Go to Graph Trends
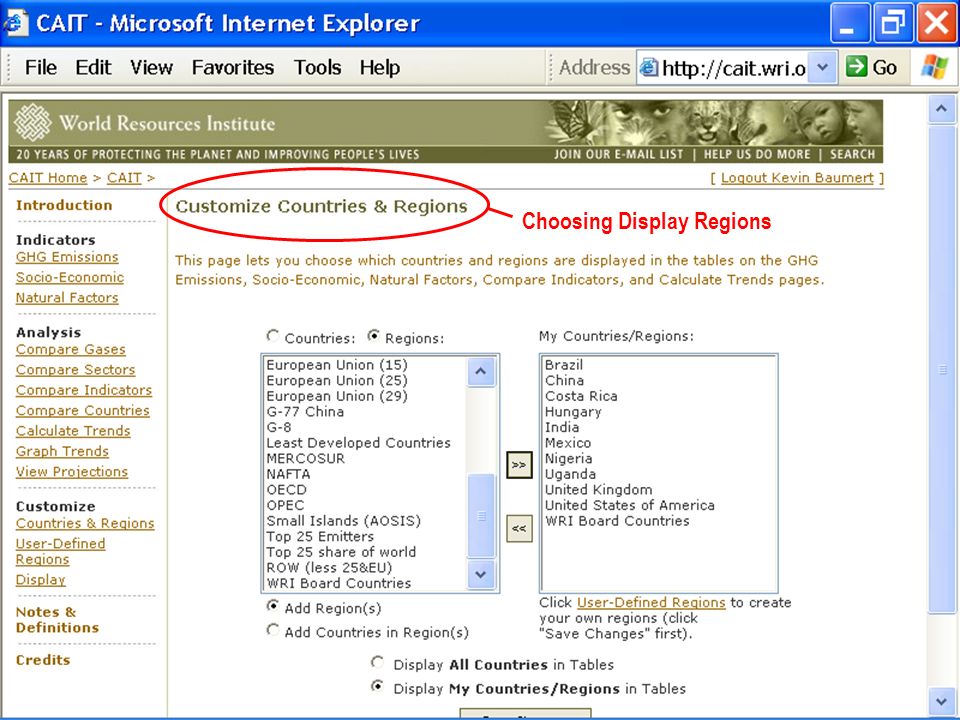 coord(62,451)
